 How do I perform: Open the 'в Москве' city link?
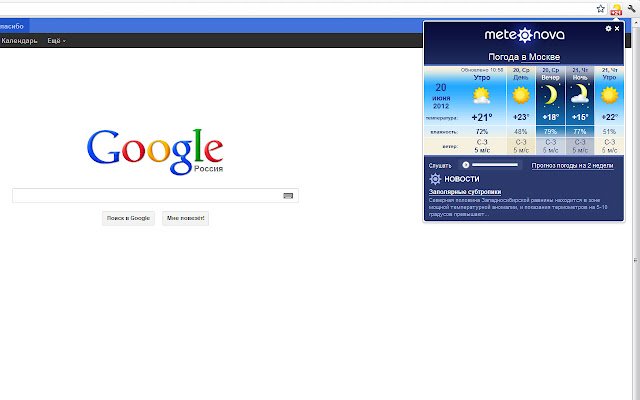point(540,57)
